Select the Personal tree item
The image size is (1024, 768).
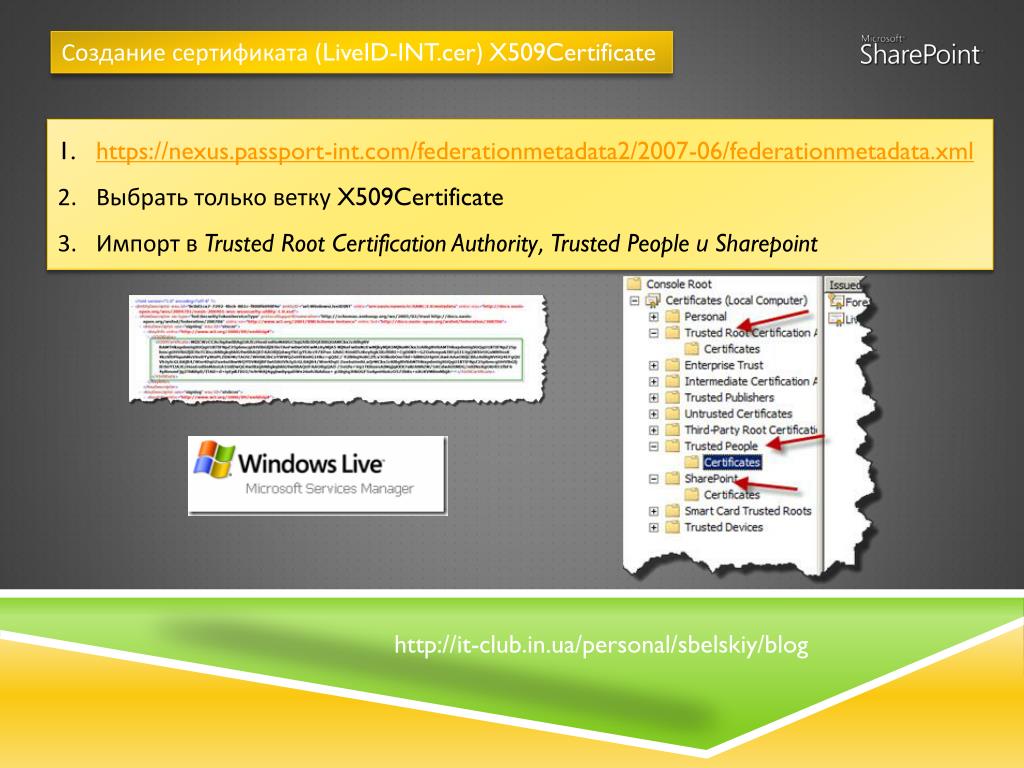705,317
